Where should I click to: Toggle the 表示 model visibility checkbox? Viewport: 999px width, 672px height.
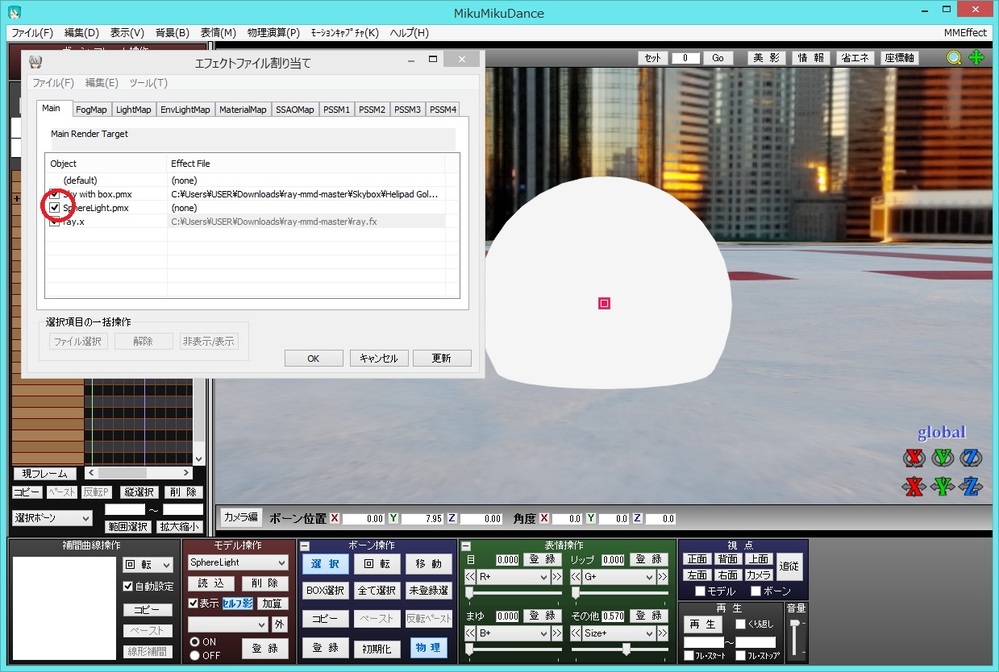pos(194,602)
